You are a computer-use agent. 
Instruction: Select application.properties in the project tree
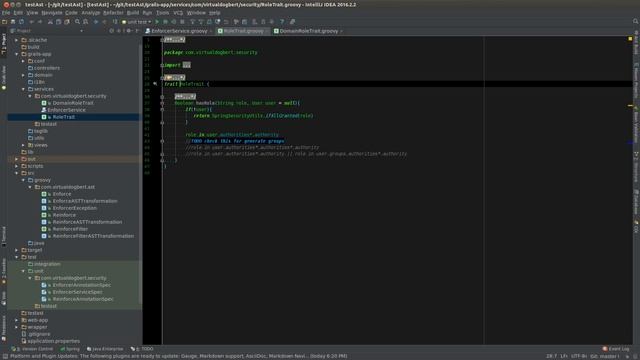tap(53, 341)
